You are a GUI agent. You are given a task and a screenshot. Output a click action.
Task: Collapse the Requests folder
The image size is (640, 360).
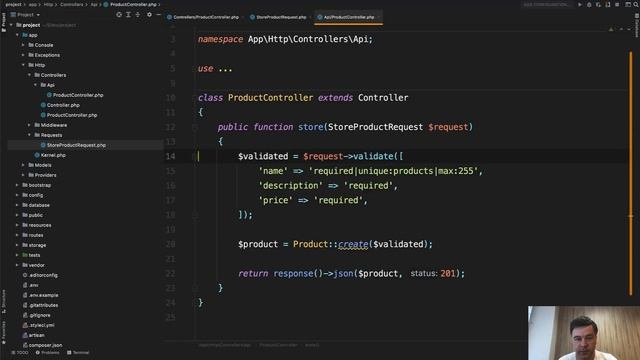pos(29,135)
